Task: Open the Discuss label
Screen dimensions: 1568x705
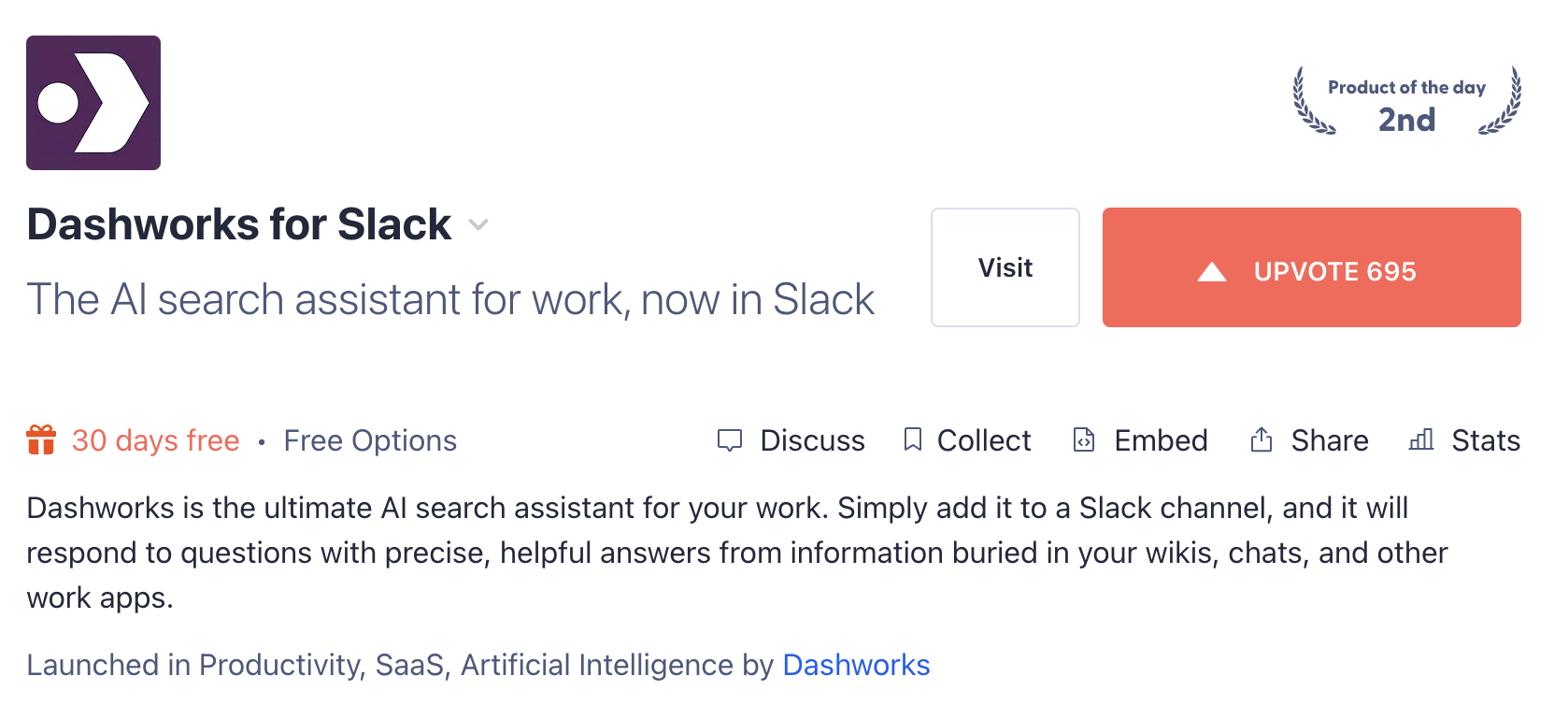Action: coord(812,440)
